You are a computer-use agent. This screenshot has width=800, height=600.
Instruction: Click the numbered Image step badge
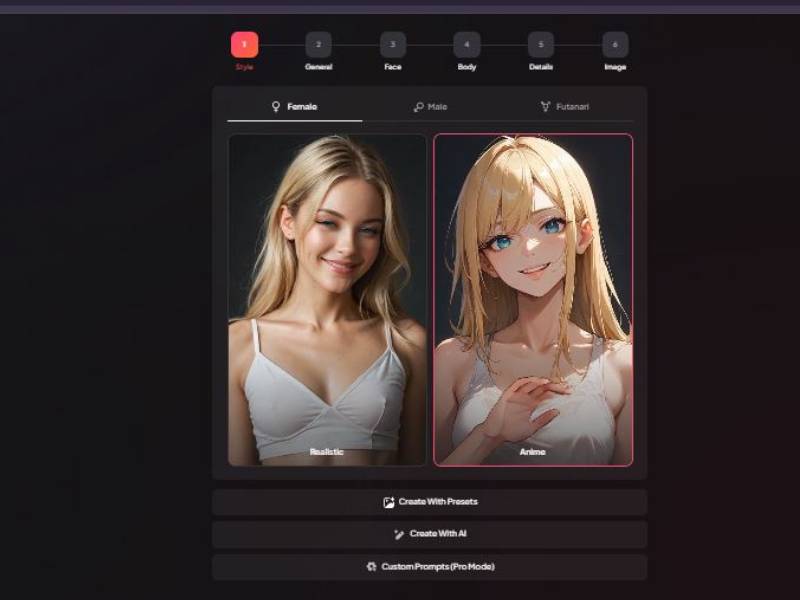(615, 45)
